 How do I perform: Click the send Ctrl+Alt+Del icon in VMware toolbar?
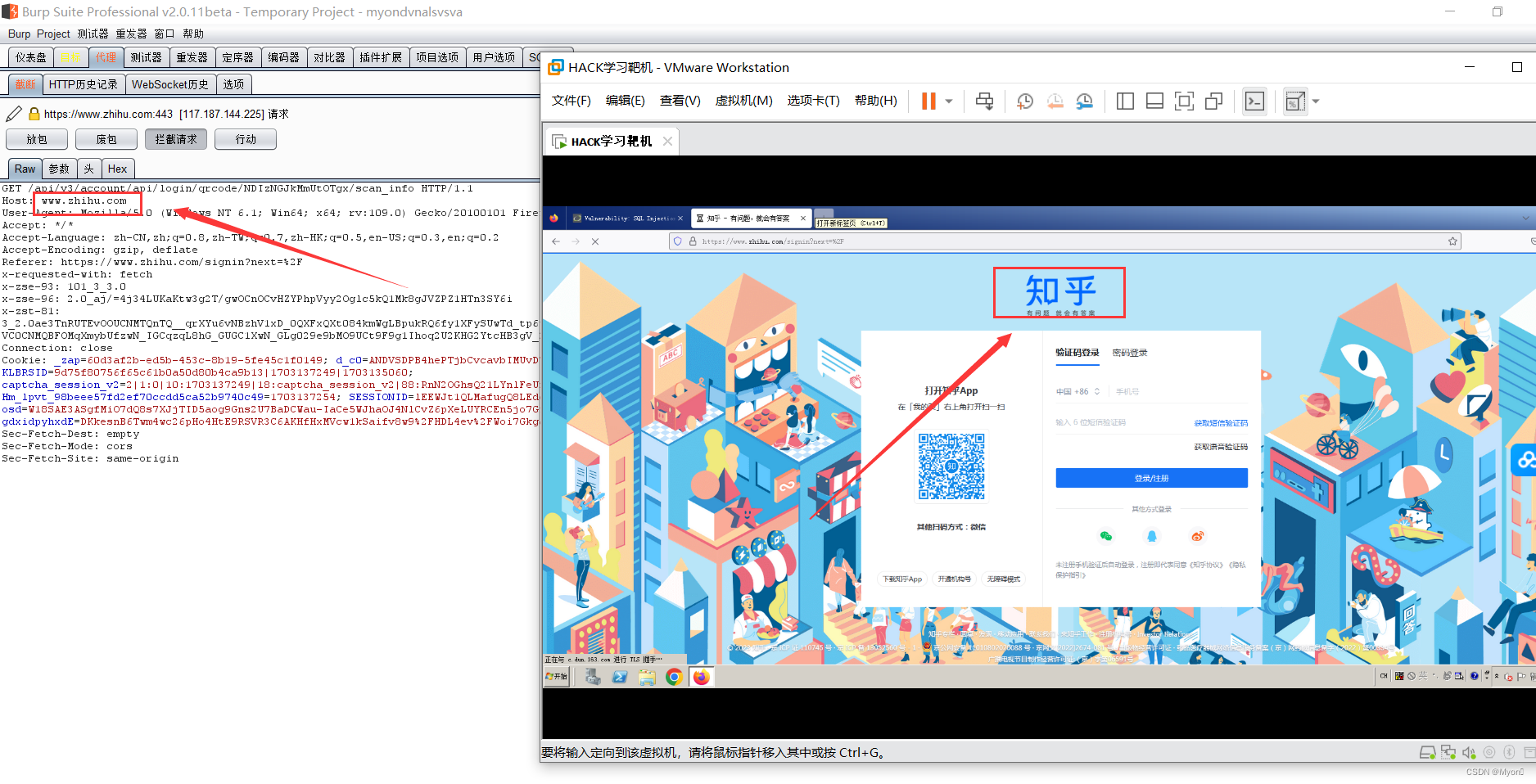[984, 101]
